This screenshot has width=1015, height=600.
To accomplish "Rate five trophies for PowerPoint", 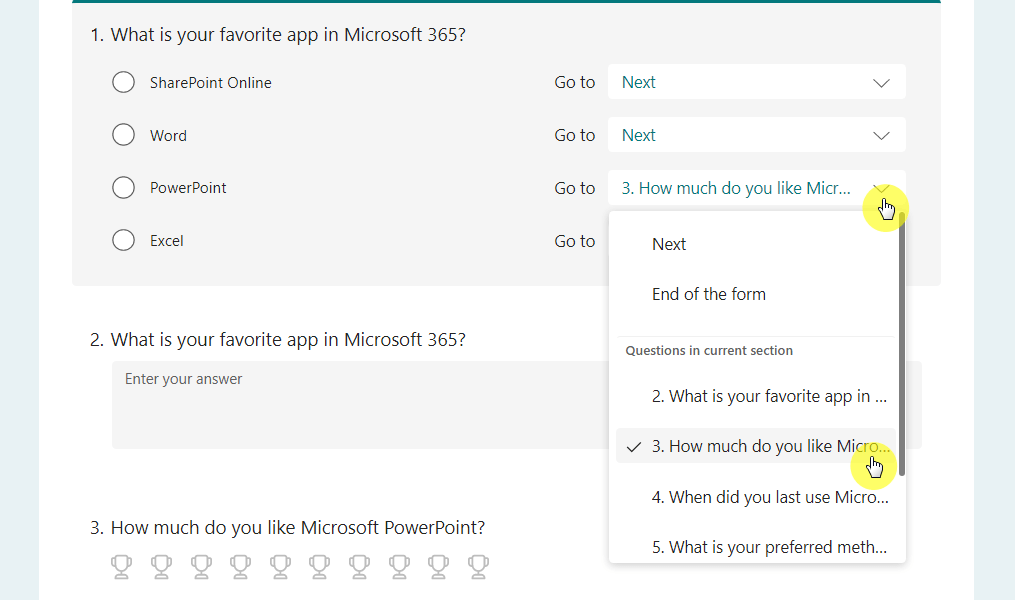I will coord(280,566).
